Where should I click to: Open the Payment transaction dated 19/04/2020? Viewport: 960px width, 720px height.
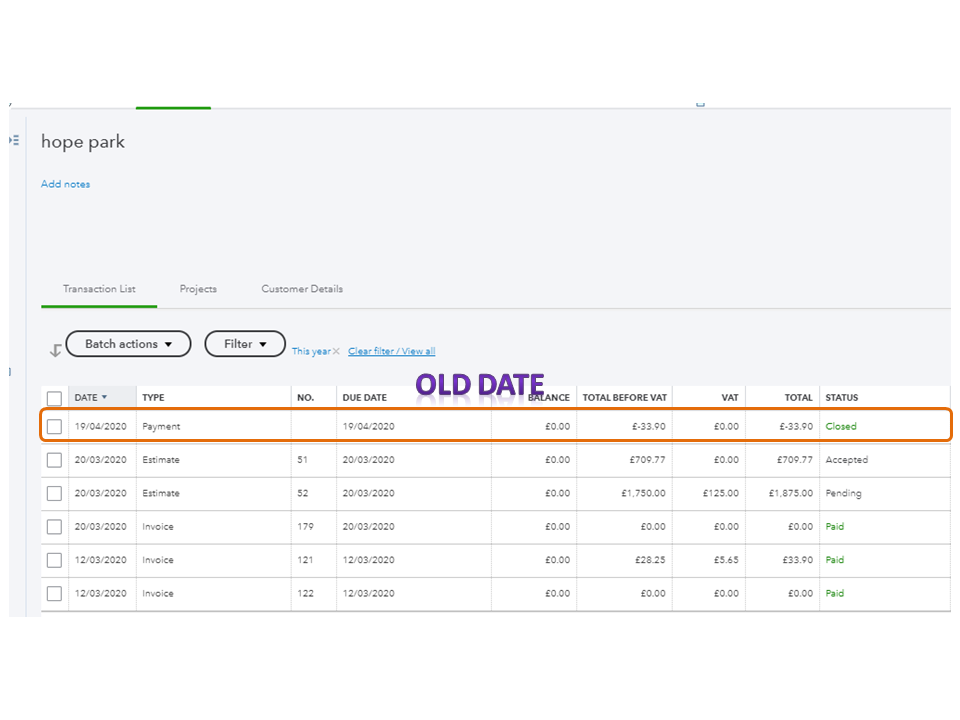tap(161, 427)
